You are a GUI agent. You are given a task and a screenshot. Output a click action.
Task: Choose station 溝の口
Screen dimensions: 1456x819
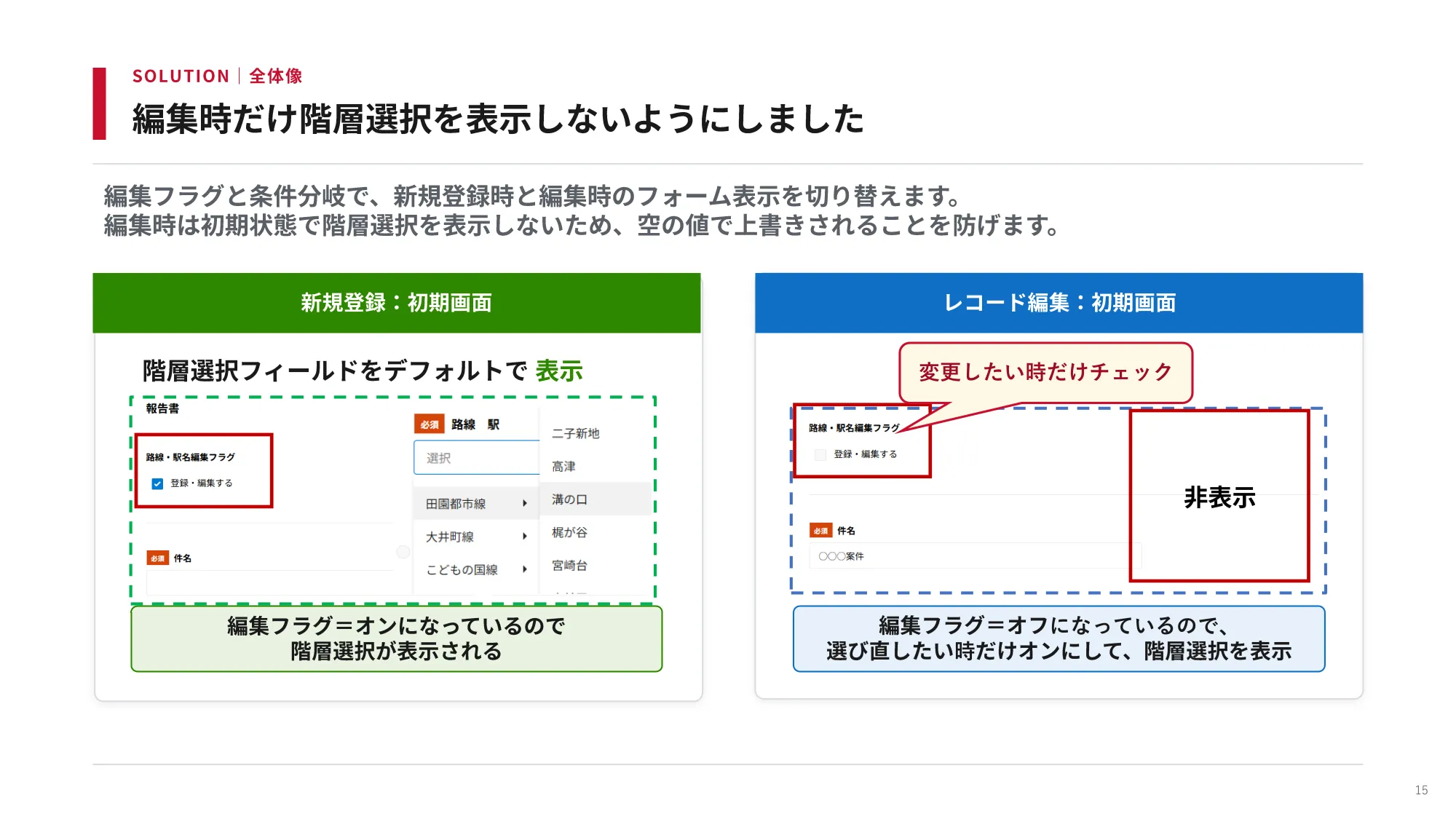click(x=596, y=499)
